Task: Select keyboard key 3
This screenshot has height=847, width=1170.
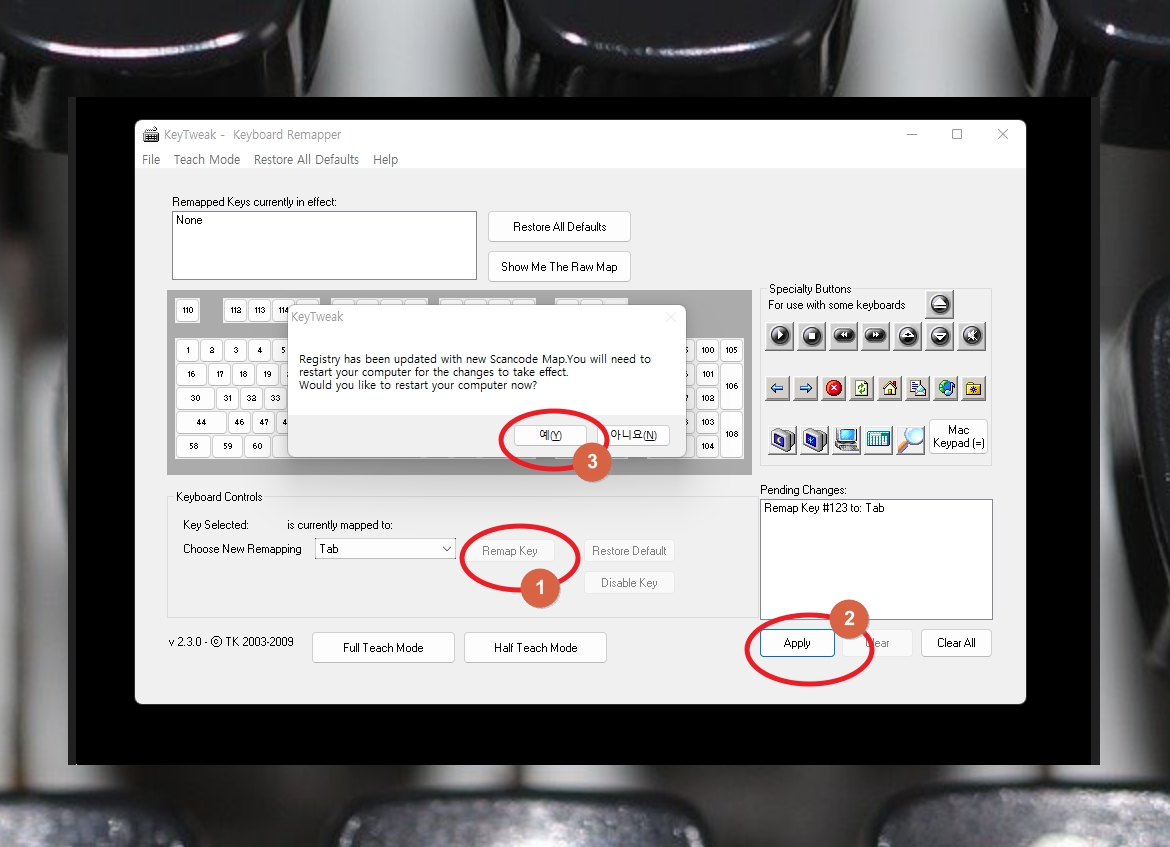Action: (x=236, y=350)
